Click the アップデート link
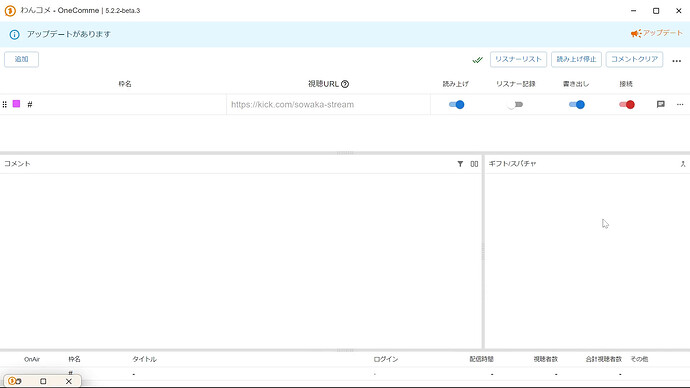690x388 pixels. pyautogui.click(x=662, y=33)
